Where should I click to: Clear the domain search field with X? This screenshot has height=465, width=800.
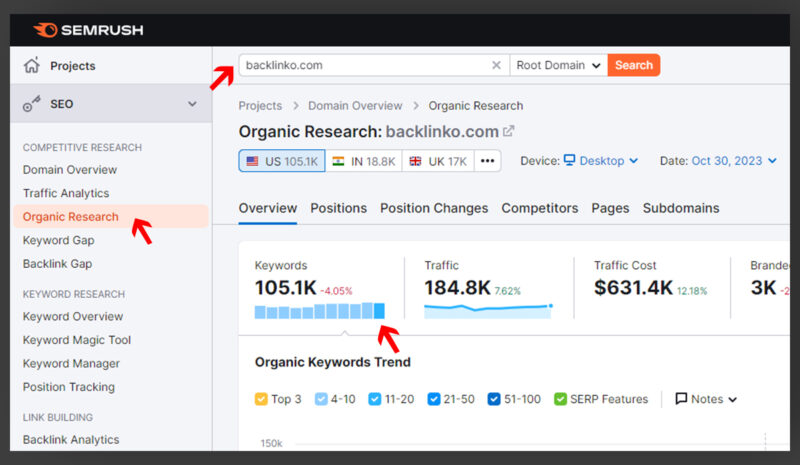coord(496,65)
